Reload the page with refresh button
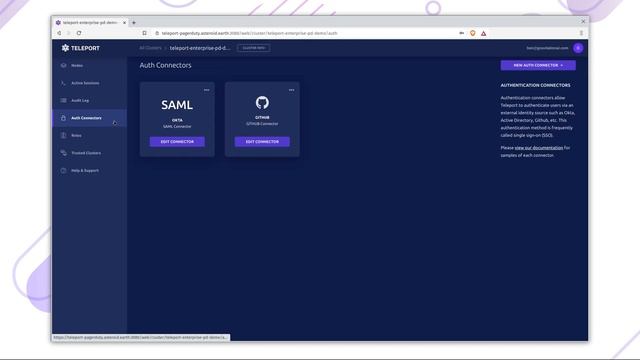 click(x=79, y=33)
